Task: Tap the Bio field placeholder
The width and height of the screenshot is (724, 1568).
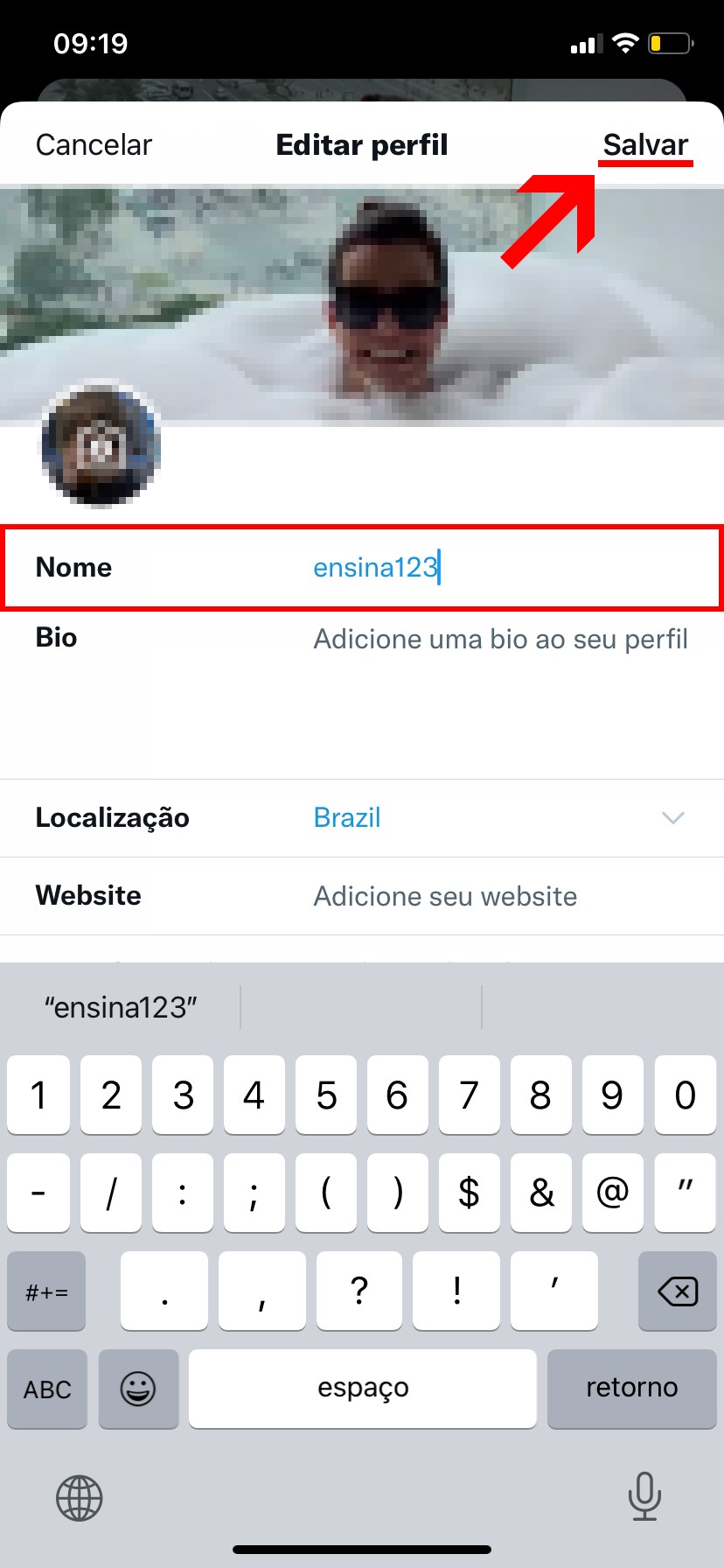Action: click(x=500, y=640)
